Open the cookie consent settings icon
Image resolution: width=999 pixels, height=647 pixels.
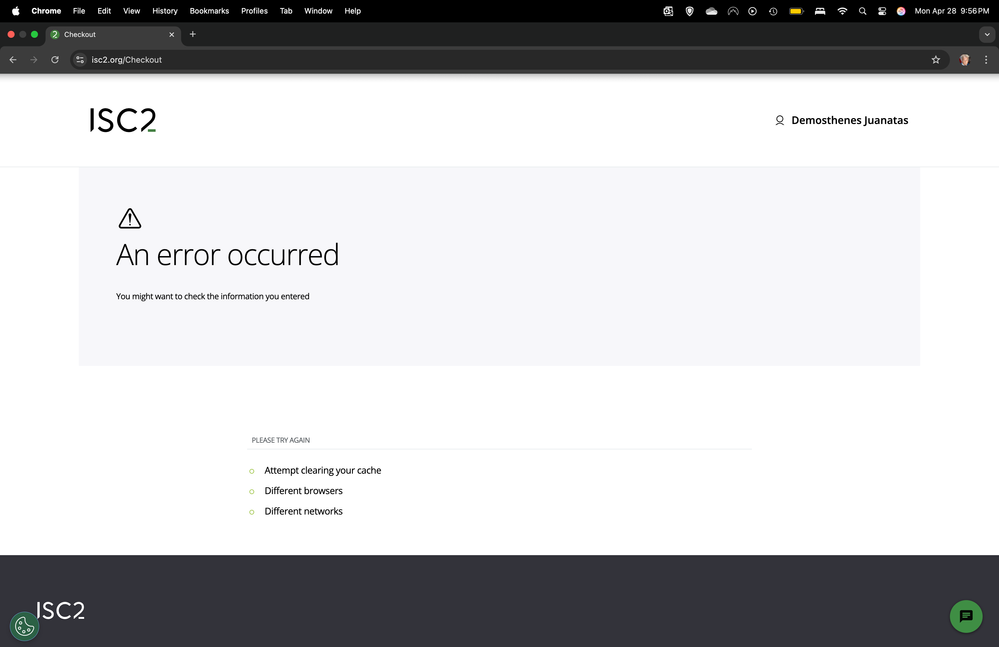(x=24, y=626)
